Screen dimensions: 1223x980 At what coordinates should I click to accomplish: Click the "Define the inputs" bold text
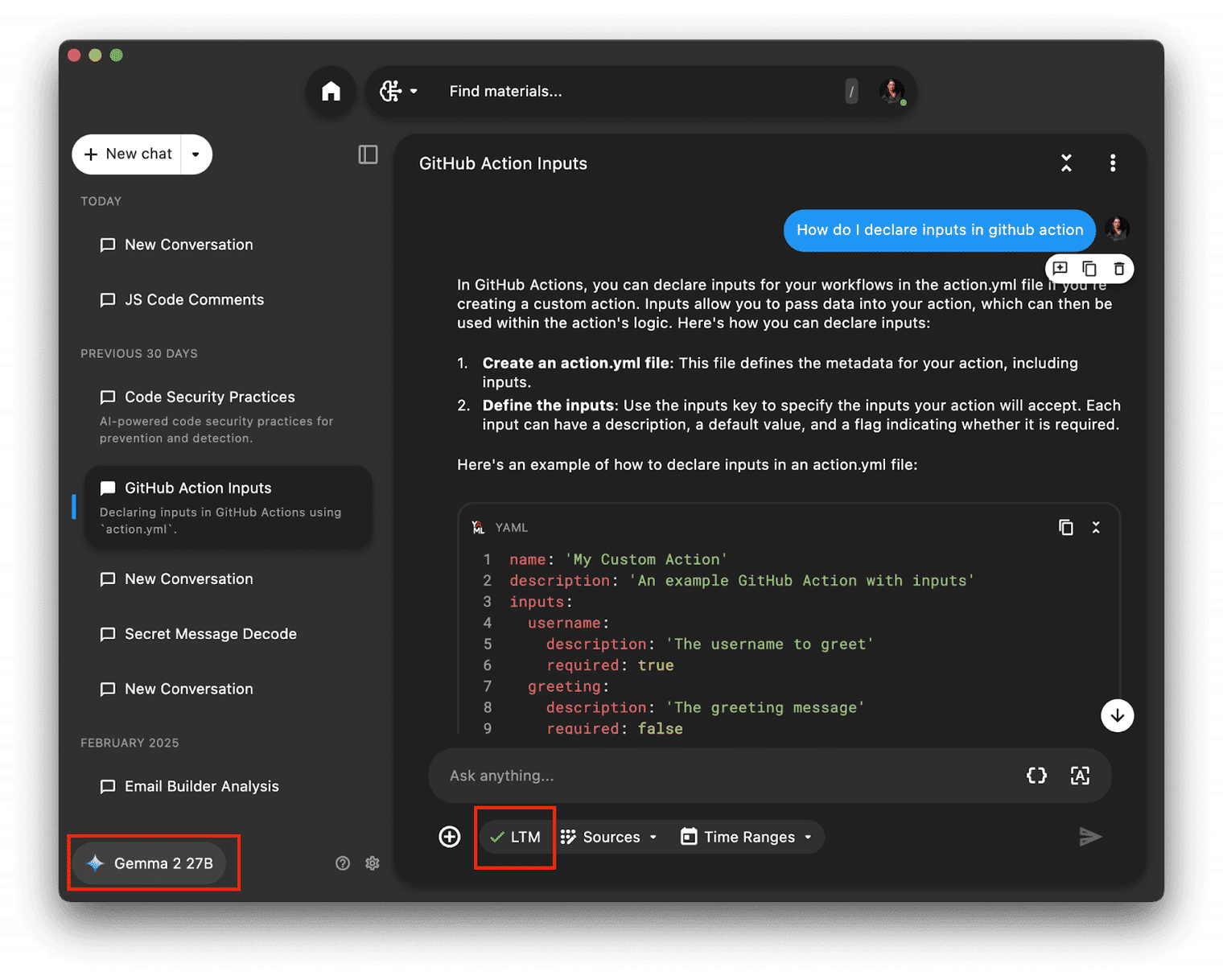[549, 406]
